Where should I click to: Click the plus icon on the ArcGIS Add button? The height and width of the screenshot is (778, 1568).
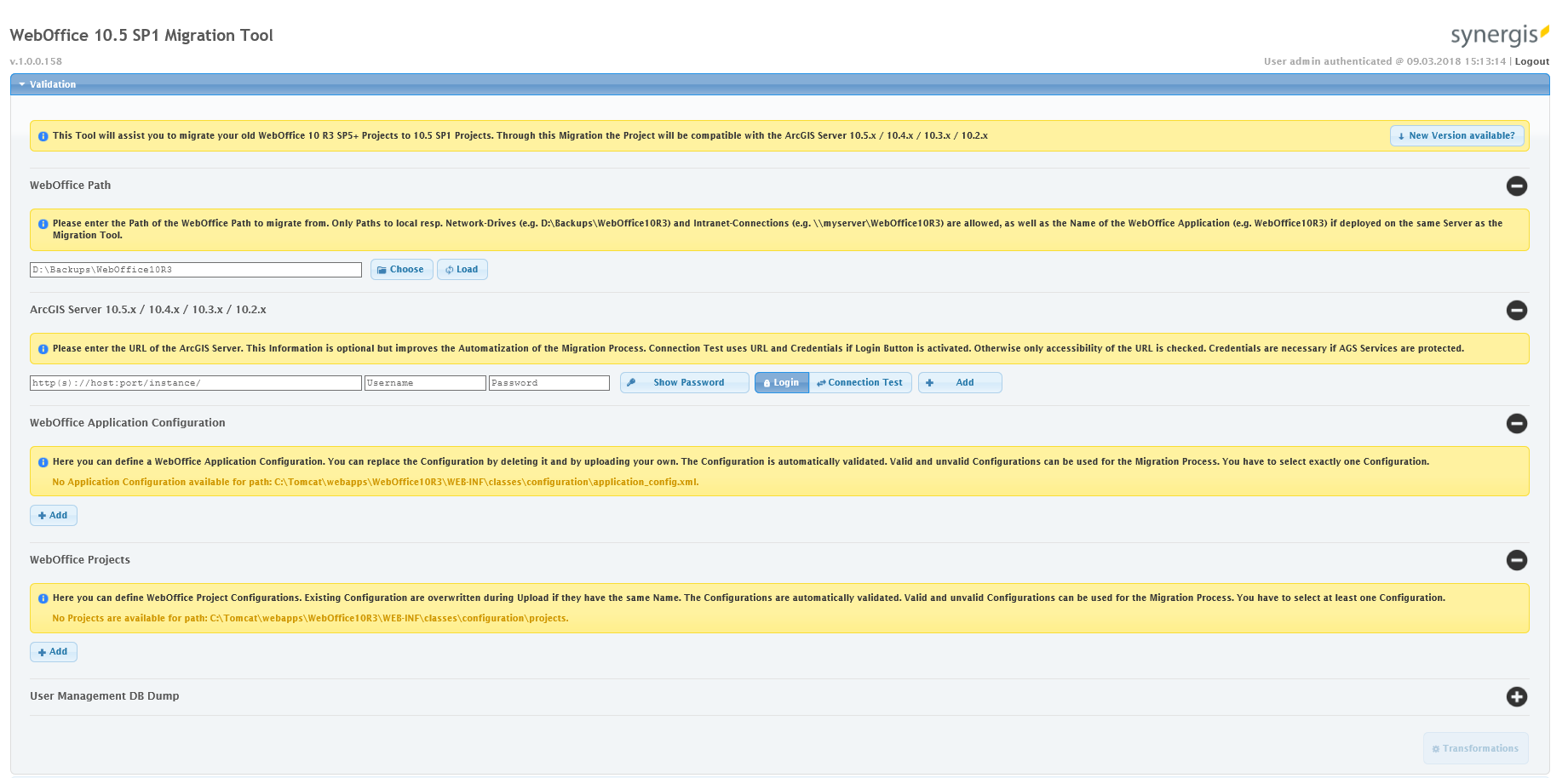(929, 382)
